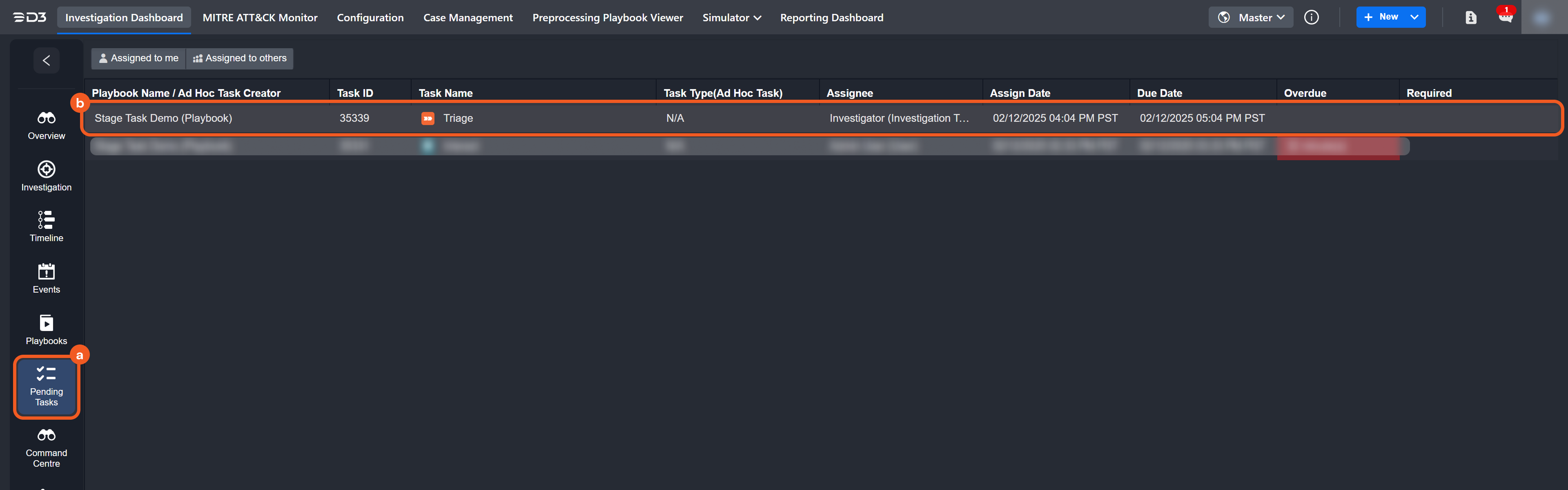Open the Case Management tab
Viewport: 1568px width, 490px height.
pos(468,18)
